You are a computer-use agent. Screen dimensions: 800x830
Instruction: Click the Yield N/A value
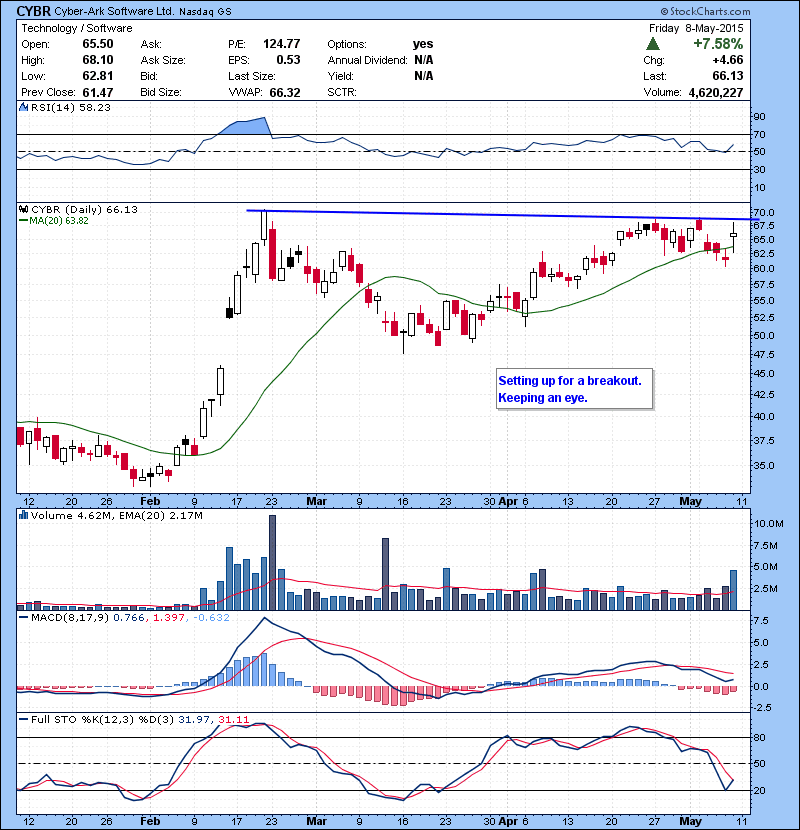(424, 76)
